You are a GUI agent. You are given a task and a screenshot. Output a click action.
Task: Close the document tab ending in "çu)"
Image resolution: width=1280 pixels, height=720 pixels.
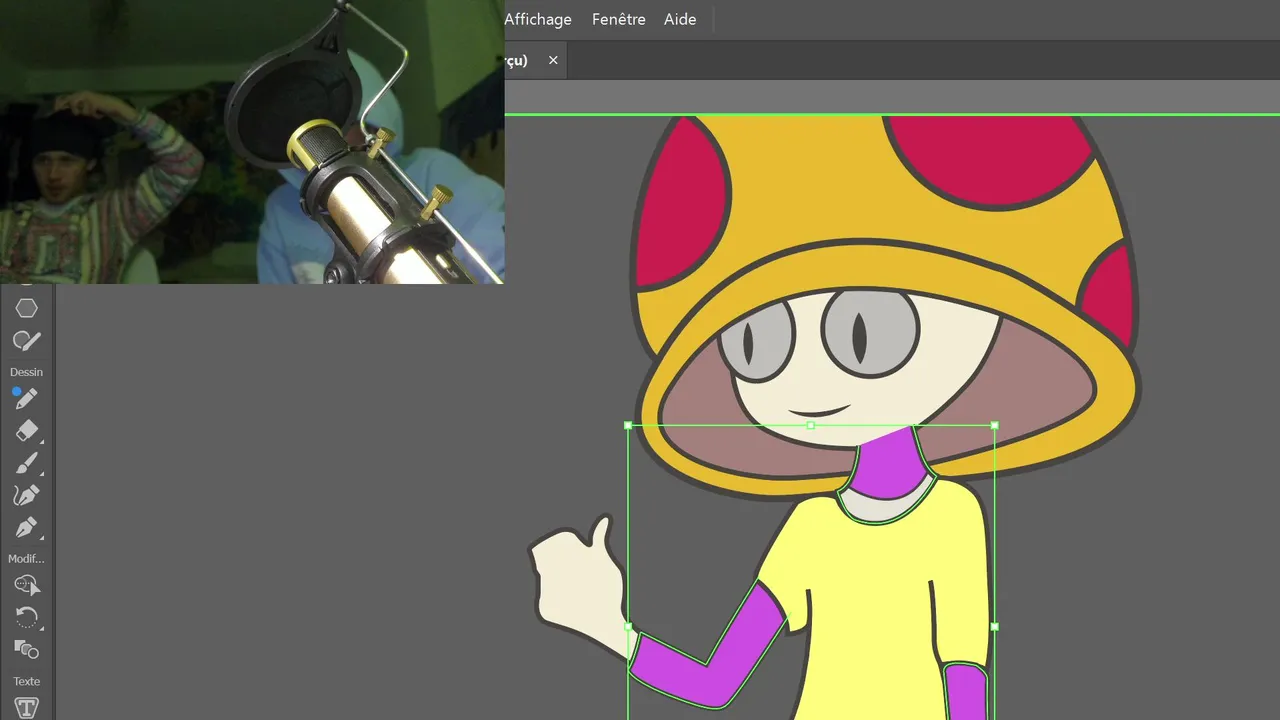click(x=553, y=61)
